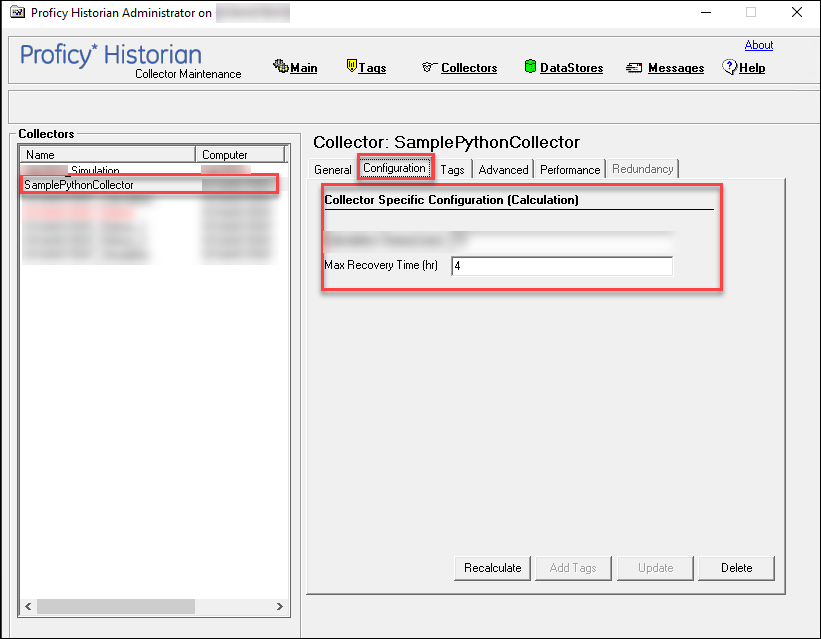Click the Computer column header
The image size is (821, 639).
click(240, 155)
